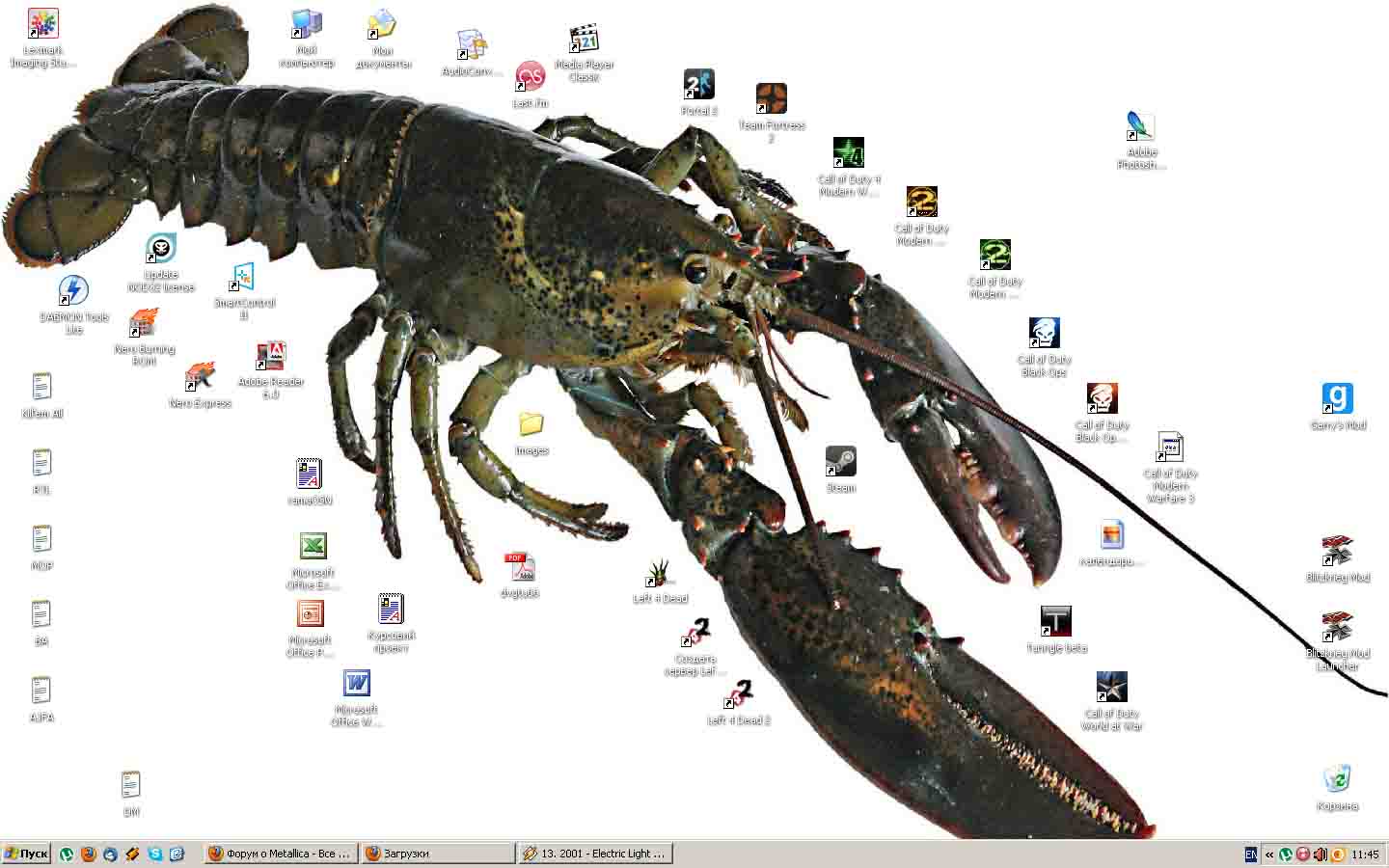Open the EN language bar selector
Viewport: 1389px width, 868px height.
point(1251,854)
